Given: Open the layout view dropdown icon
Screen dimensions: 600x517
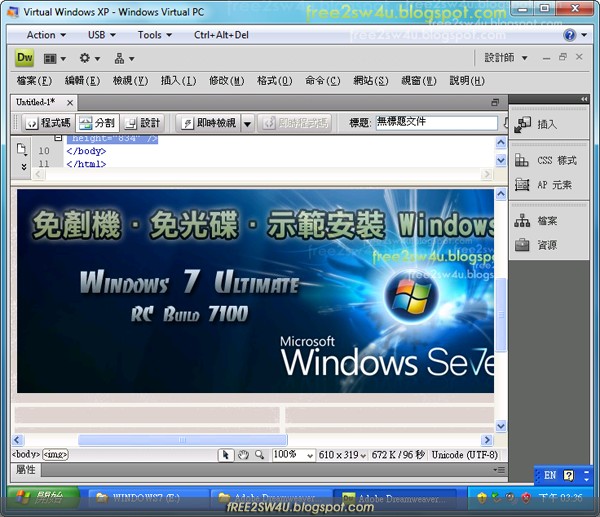Looking at the screenshot, I should coord(55,59).
